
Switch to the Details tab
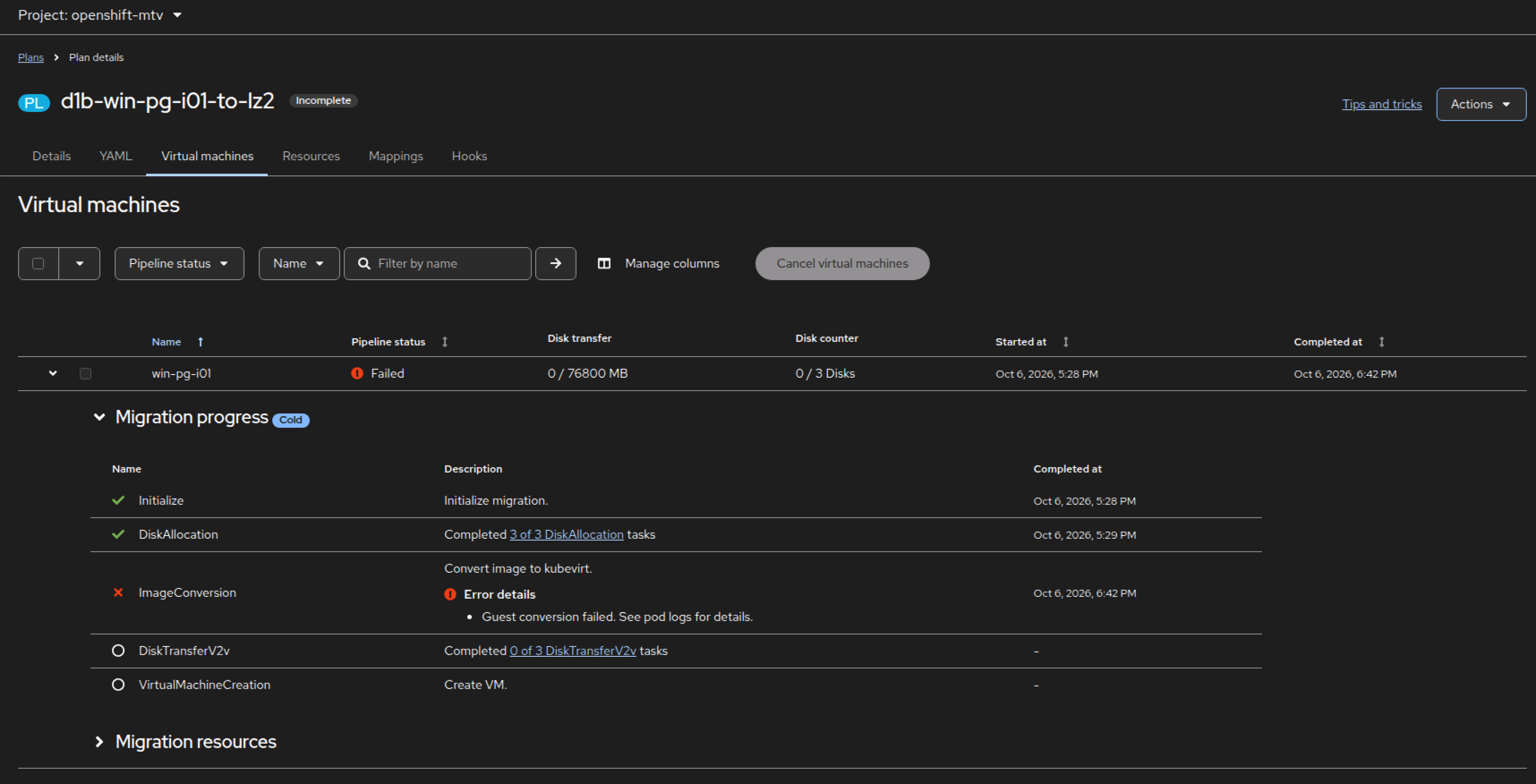(x=52, y=156)
